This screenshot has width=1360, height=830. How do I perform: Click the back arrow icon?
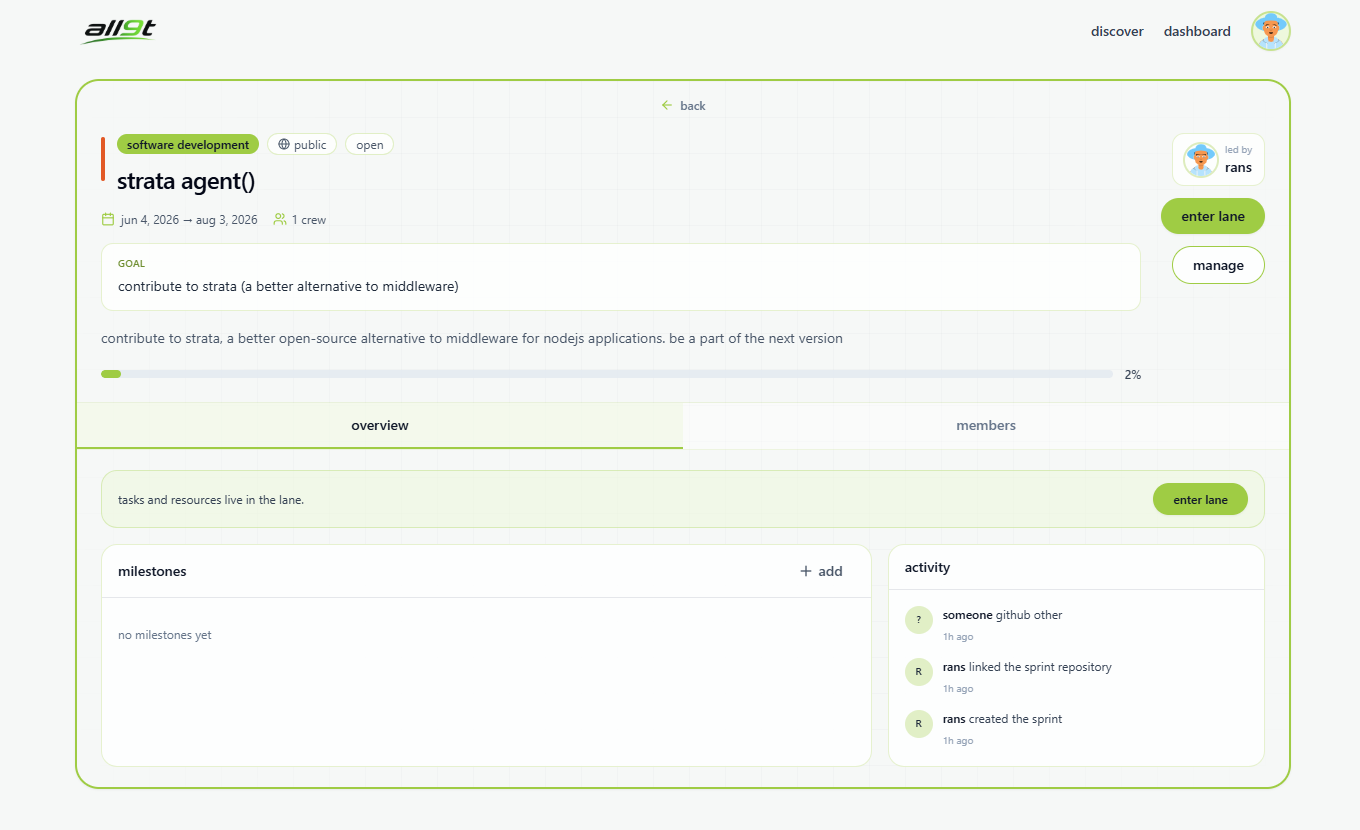pos(667,105)
